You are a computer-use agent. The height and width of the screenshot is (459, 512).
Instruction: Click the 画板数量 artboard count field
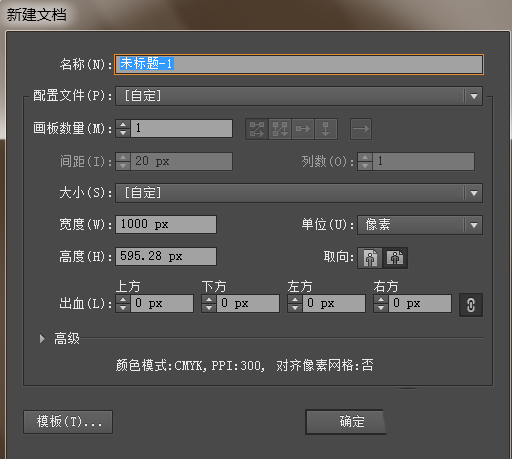[182, 128]
